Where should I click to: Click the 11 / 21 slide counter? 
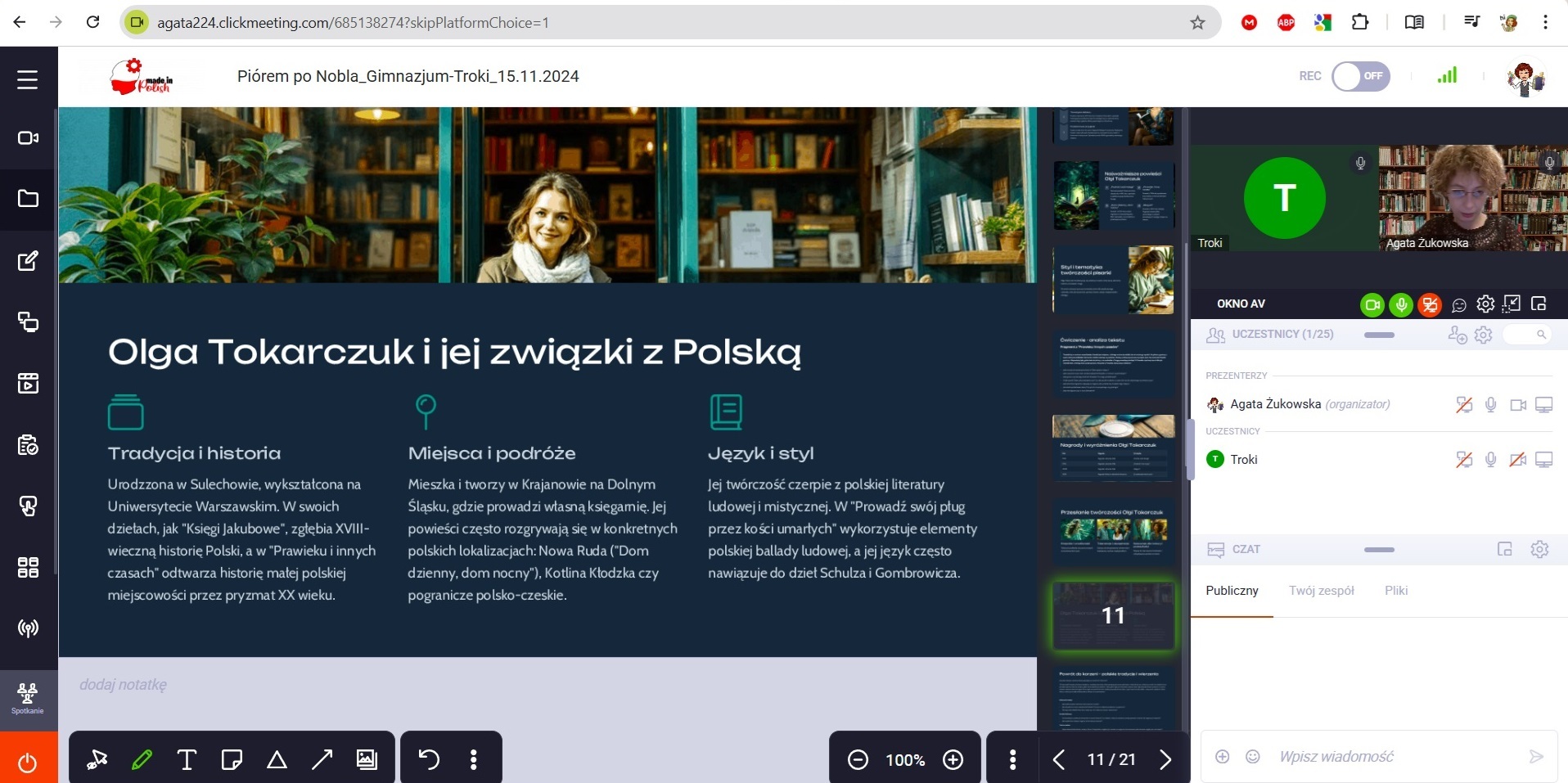tap(1111, 760)
